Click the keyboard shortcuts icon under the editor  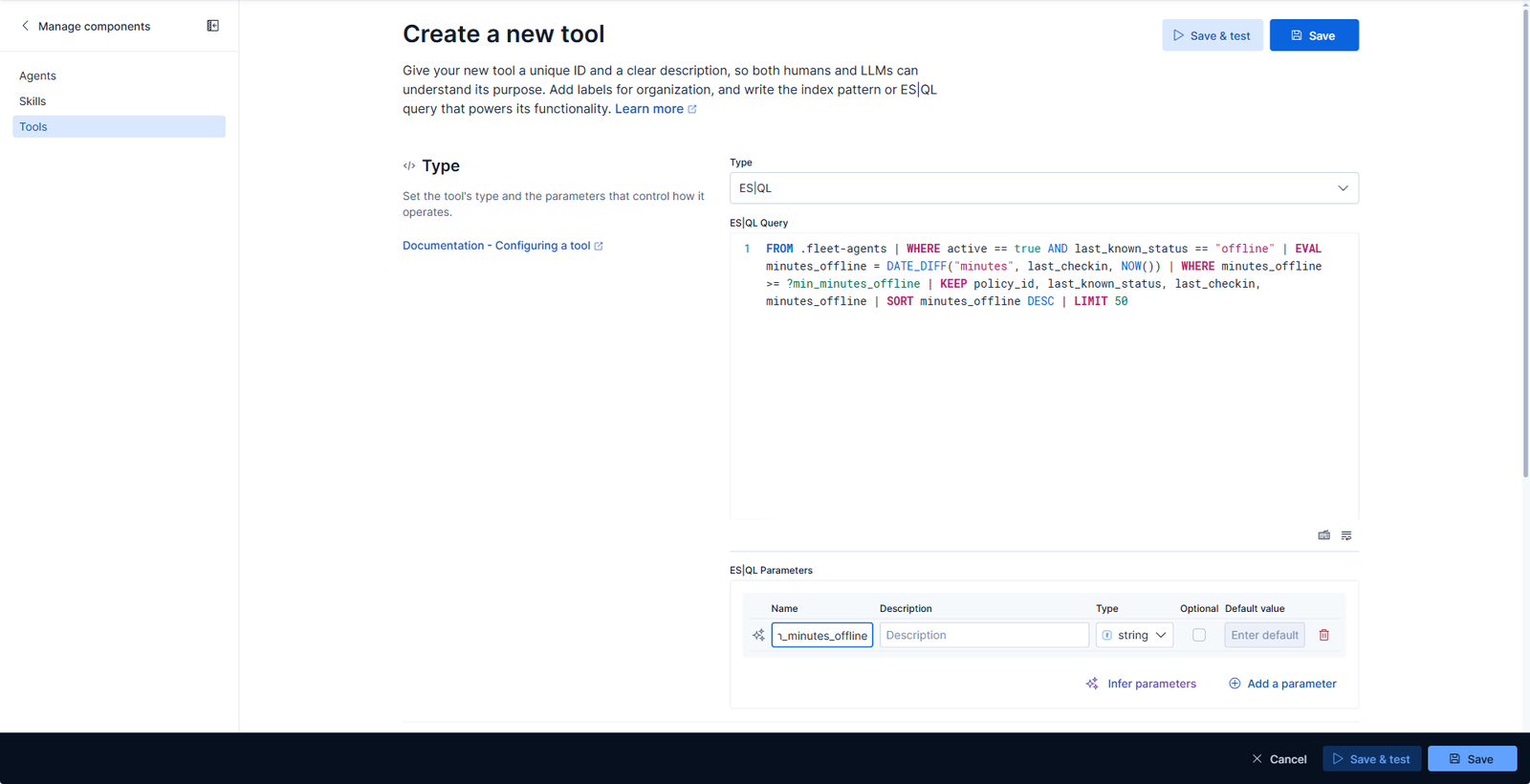1323,535
